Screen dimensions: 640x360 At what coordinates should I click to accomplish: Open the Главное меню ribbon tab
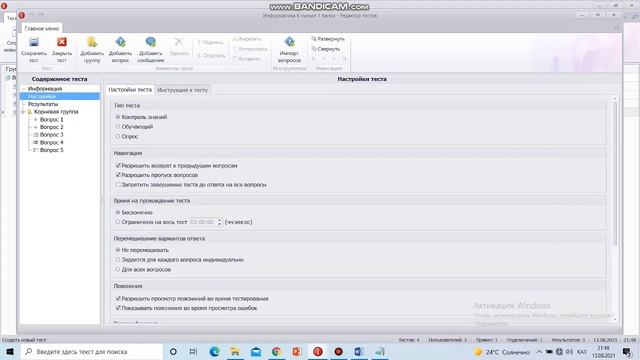pos(42,28)
